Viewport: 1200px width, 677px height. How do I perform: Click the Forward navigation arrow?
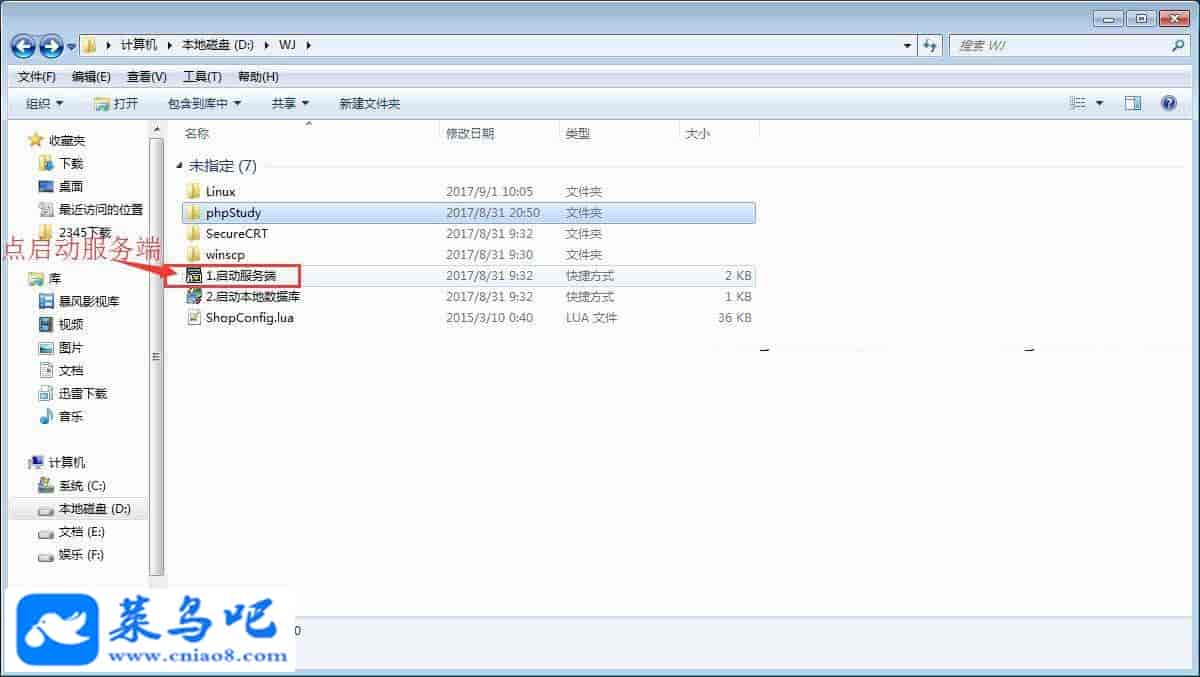51,46
